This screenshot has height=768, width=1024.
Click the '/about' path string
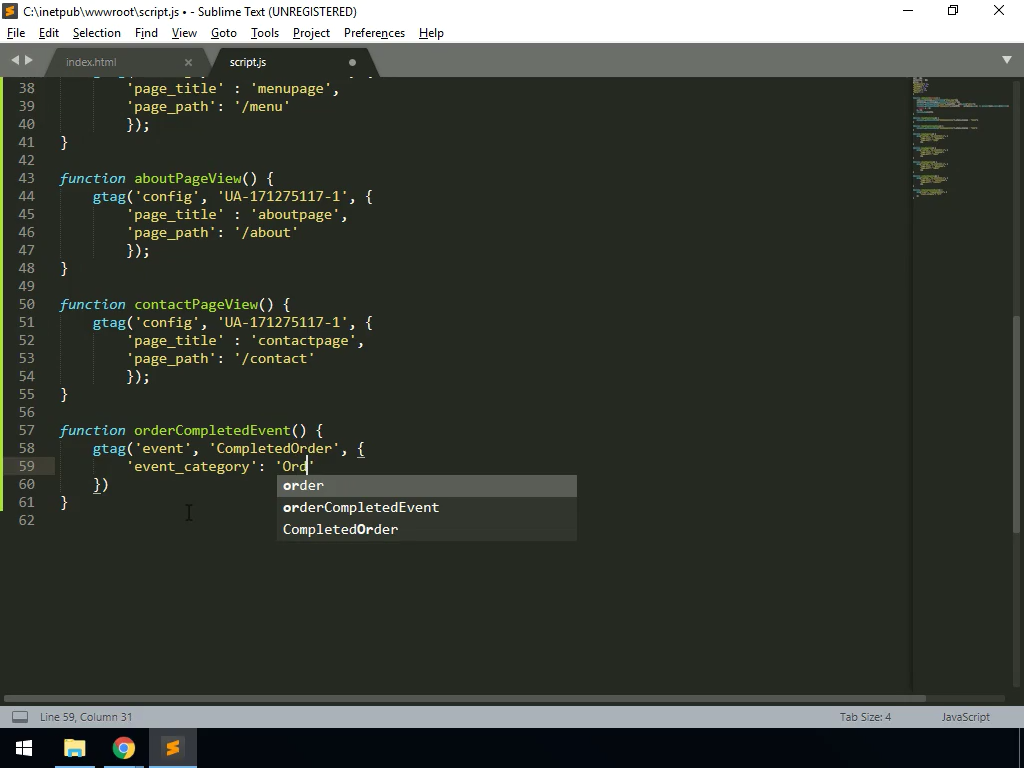(x=266, y=232)
